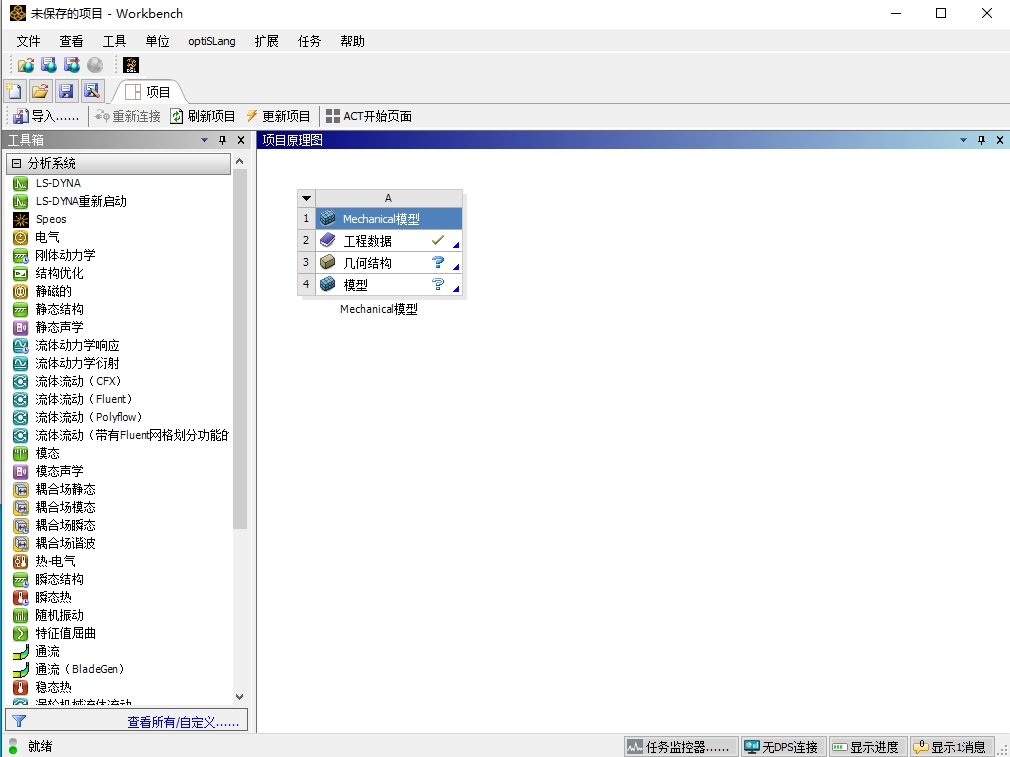This screenshot has height=757, width=1010.
Task: Check DPS status via 无DPS连接 icon
Action: click(783, 745)
